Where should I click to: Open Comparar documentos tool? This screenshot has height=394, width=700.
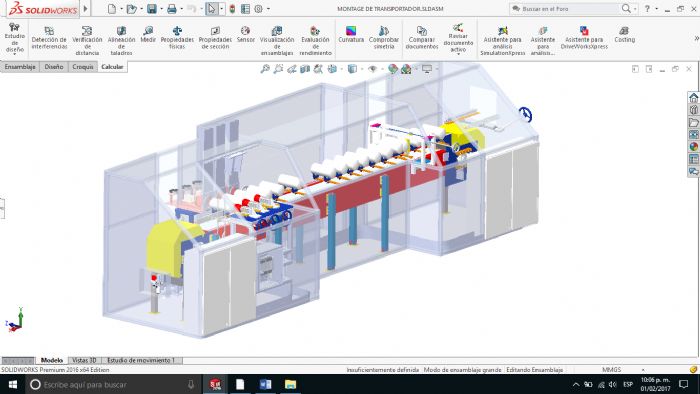pyautogui.click(x=422, y=38)
